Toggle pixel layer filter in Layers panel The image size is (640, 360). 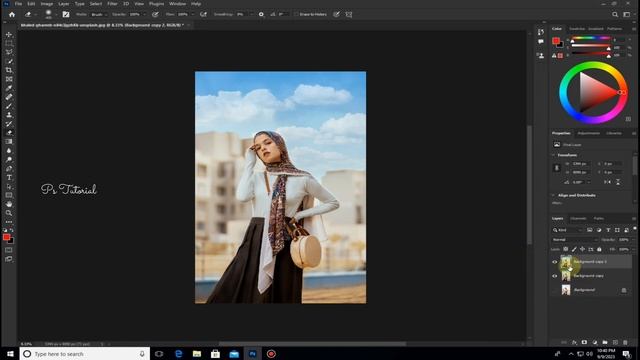(589, 230)
